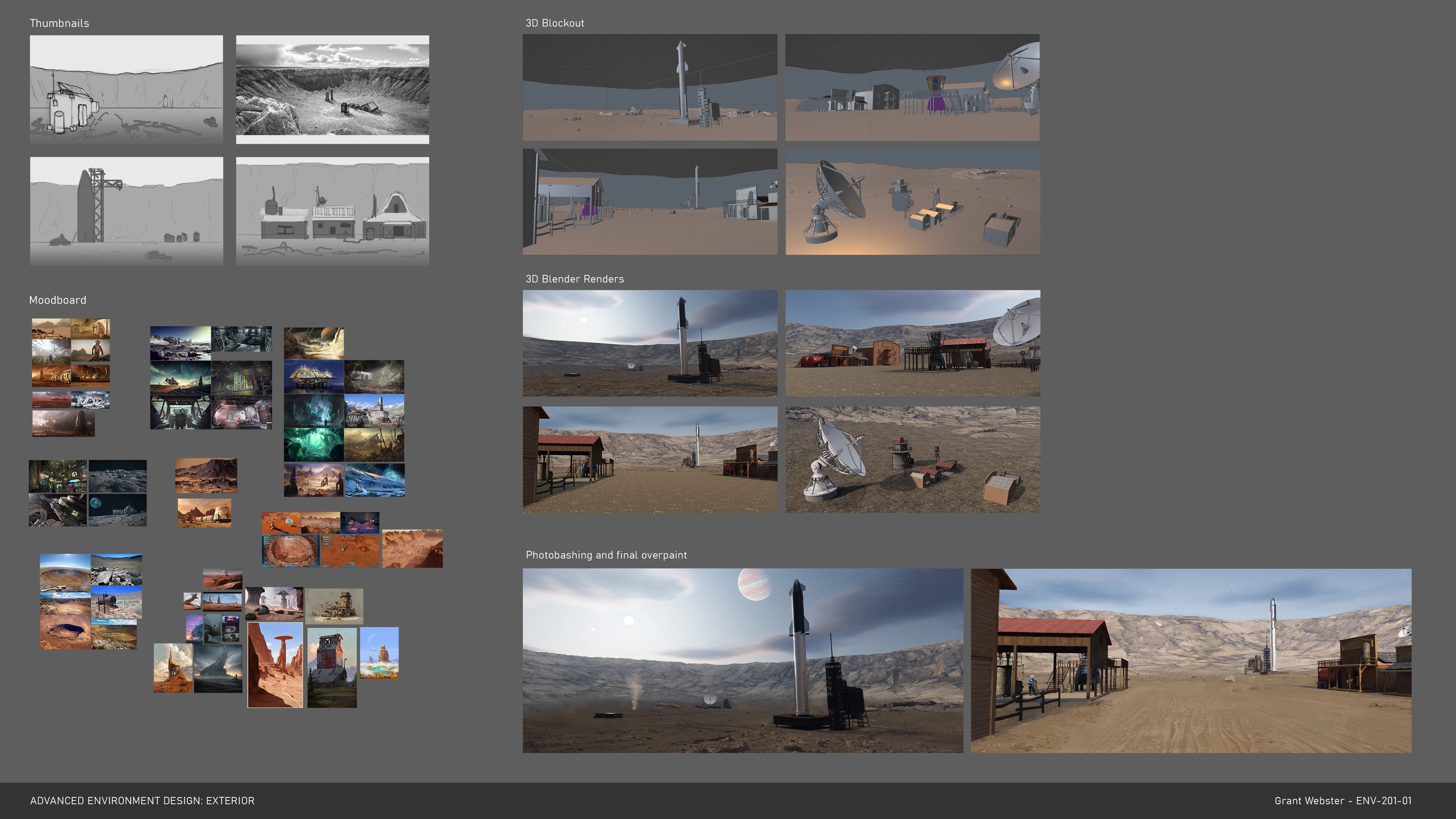The height and width of the screenshot is (819, 1456).
Task: Select blockout image with purple structure
Action: [x=912, y=87]
